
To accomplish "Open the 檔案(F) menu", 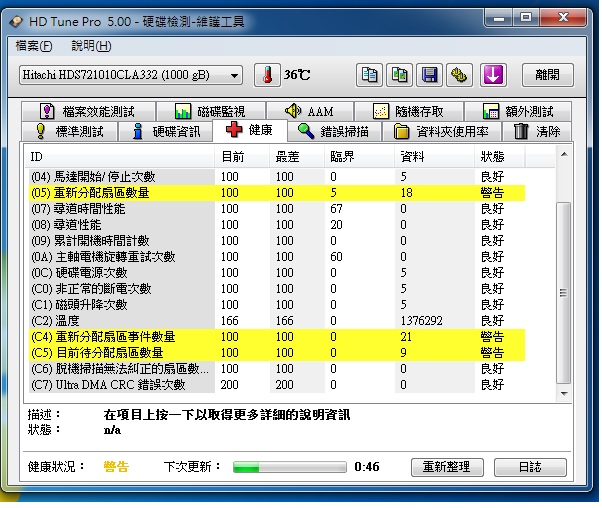I will tap(34, 46).
